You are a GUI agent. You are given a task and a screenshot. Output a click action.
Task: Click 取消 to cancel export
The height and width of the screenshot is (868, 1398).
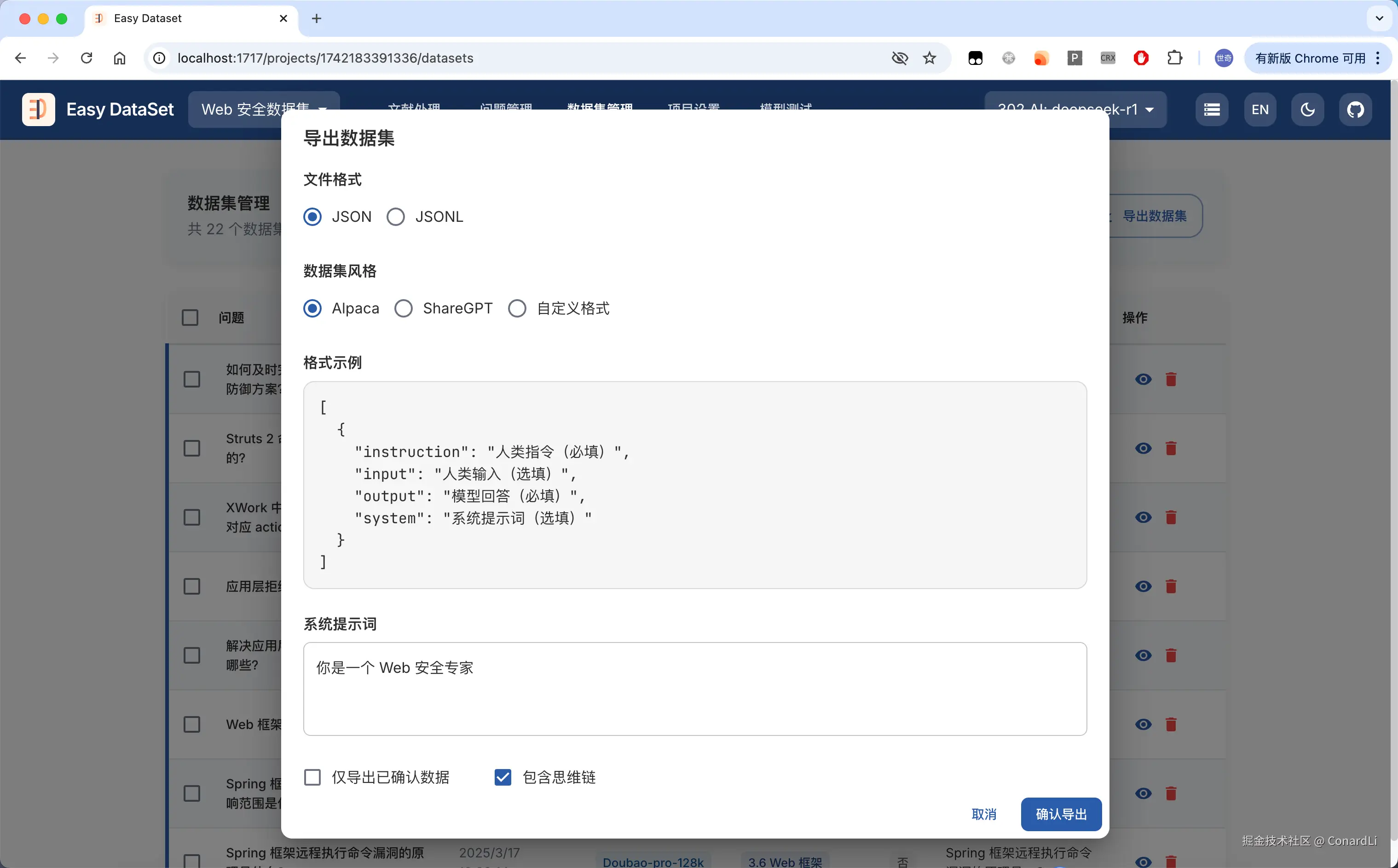tap(984, 814)
